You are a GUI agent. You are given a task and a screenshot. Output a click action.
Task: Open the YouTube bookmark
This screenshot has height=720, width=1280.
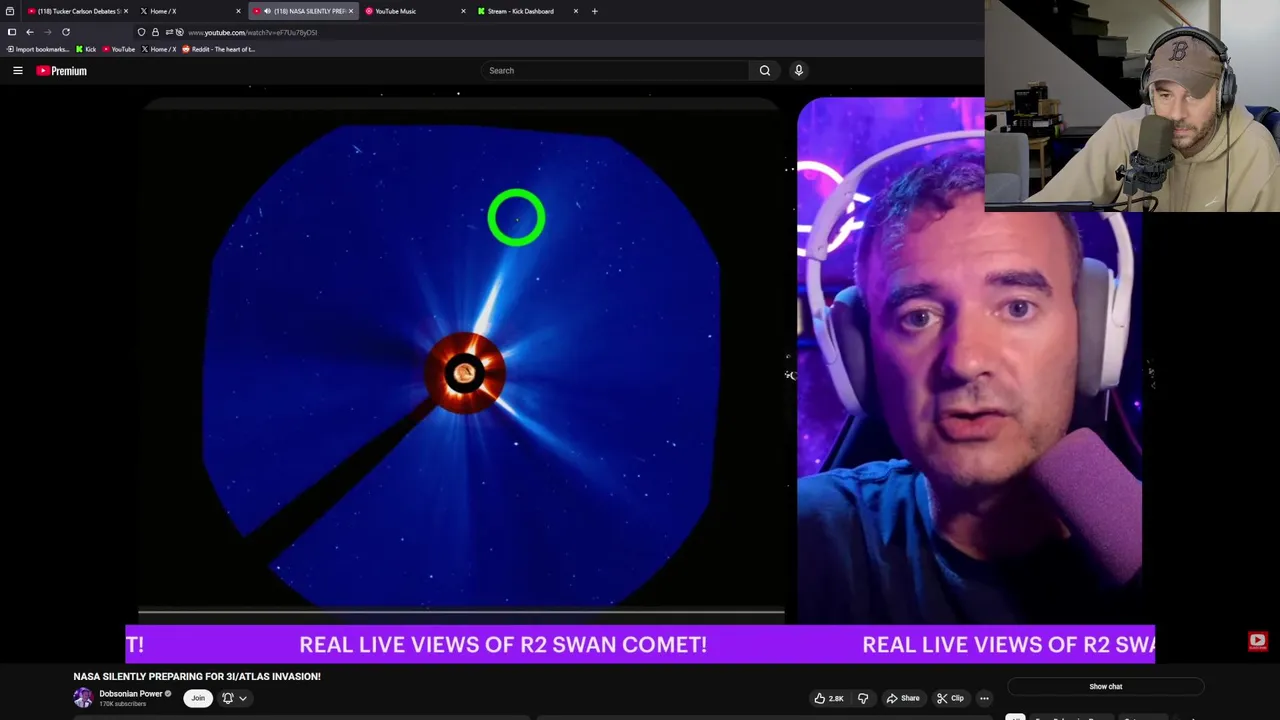119,49
